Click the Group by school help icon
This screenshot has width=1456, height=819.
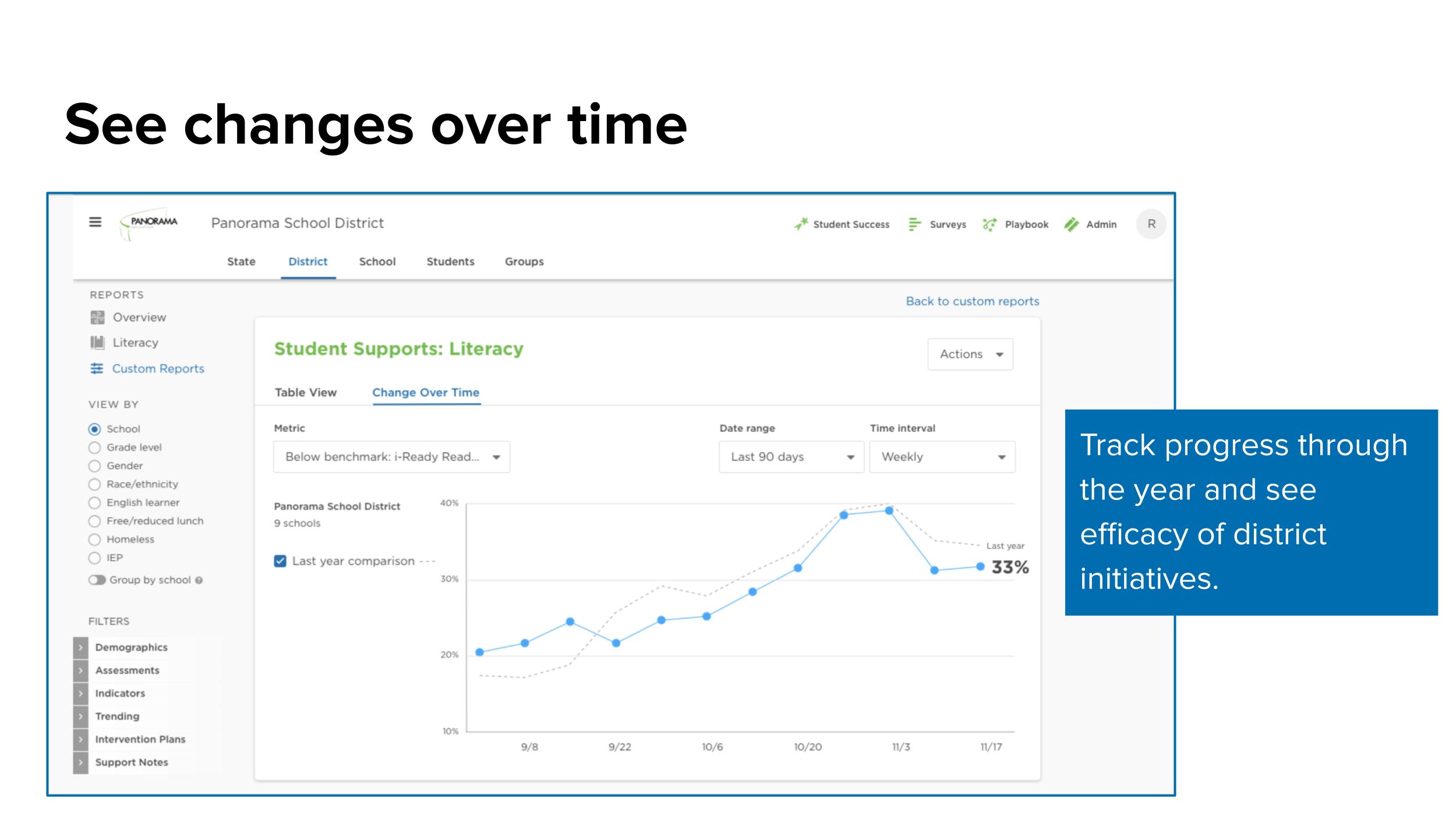pos(199,580)
